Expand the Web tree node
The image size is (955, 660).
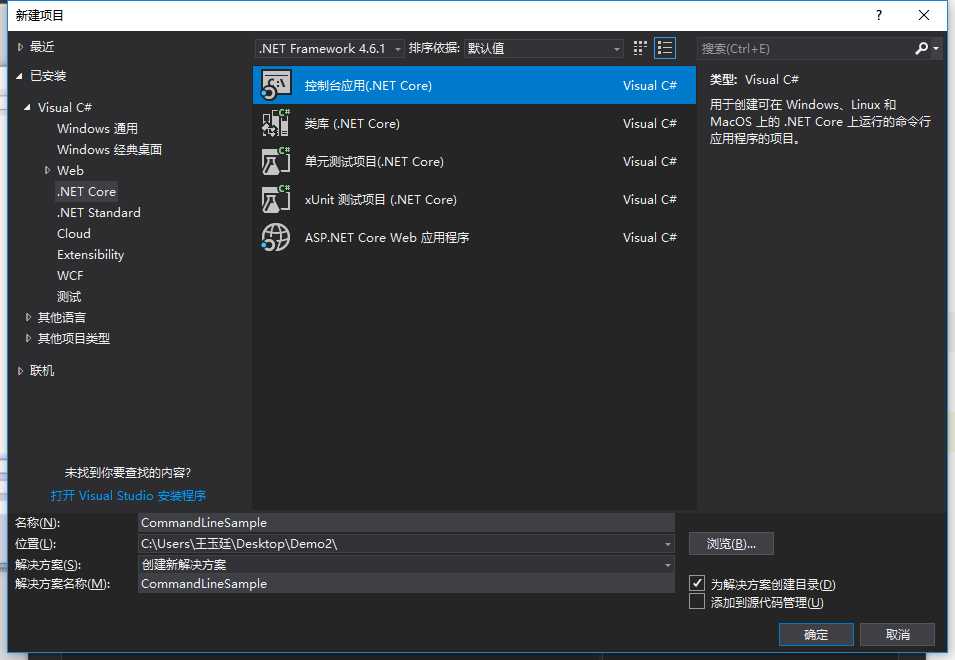coord(48,170)
